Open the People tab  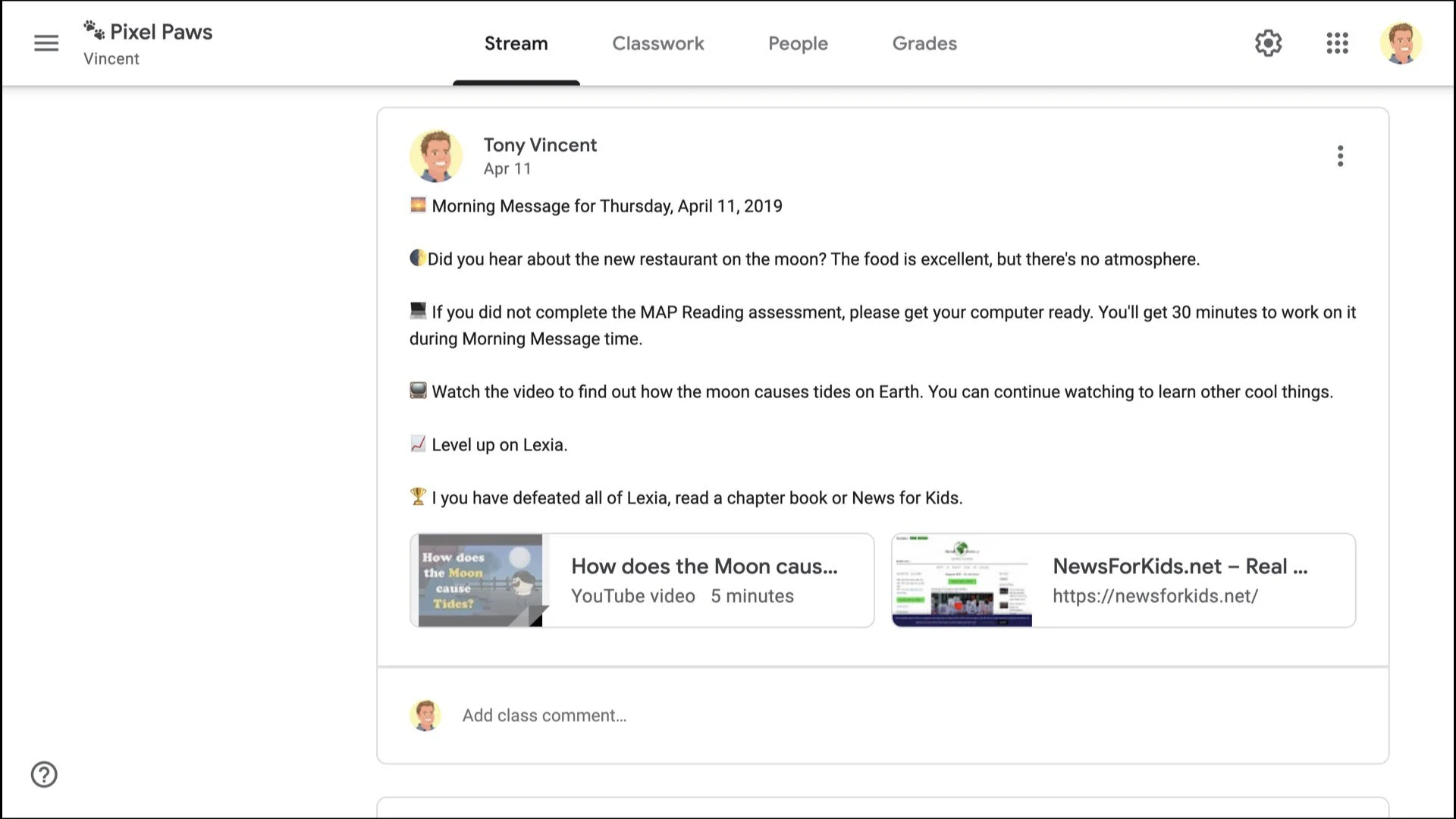(x=798, y=44)
